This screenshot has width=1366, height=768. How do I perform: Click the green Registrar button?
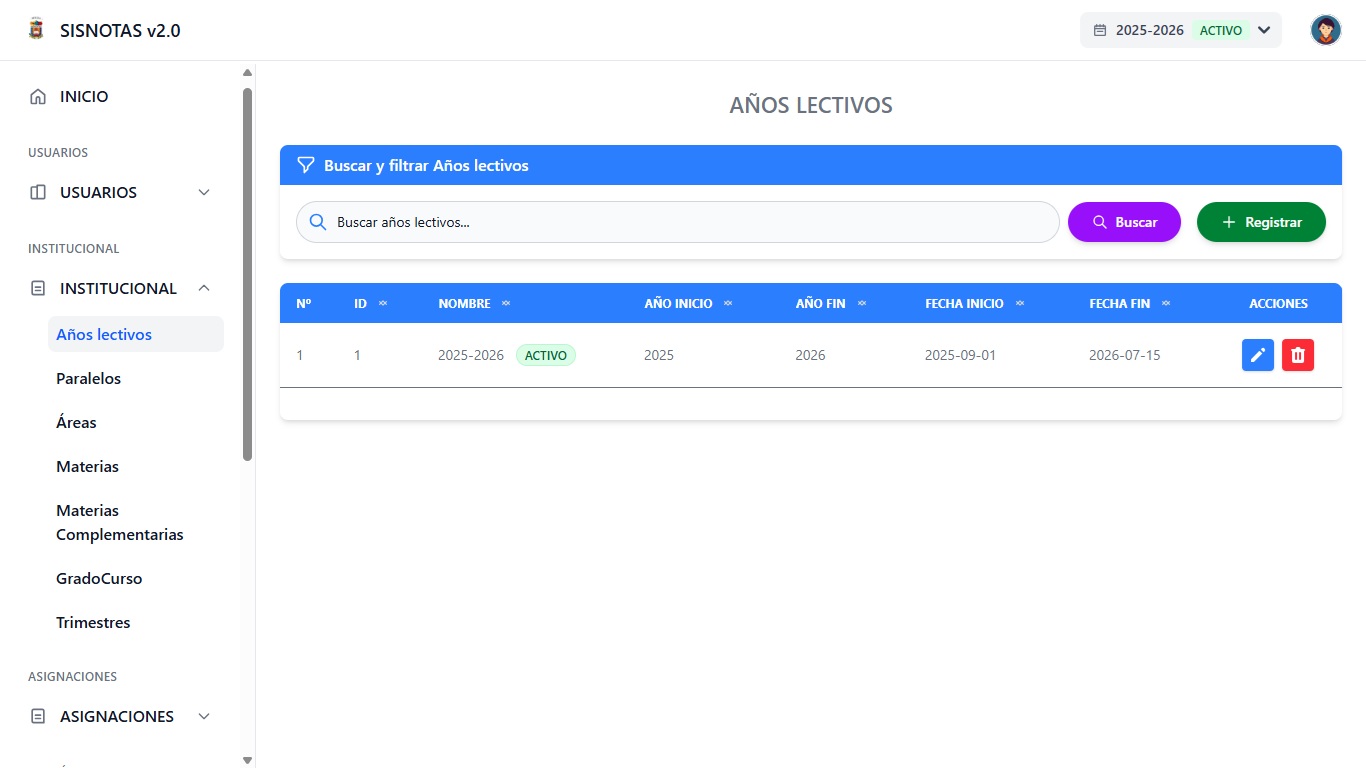point(1261,222)
